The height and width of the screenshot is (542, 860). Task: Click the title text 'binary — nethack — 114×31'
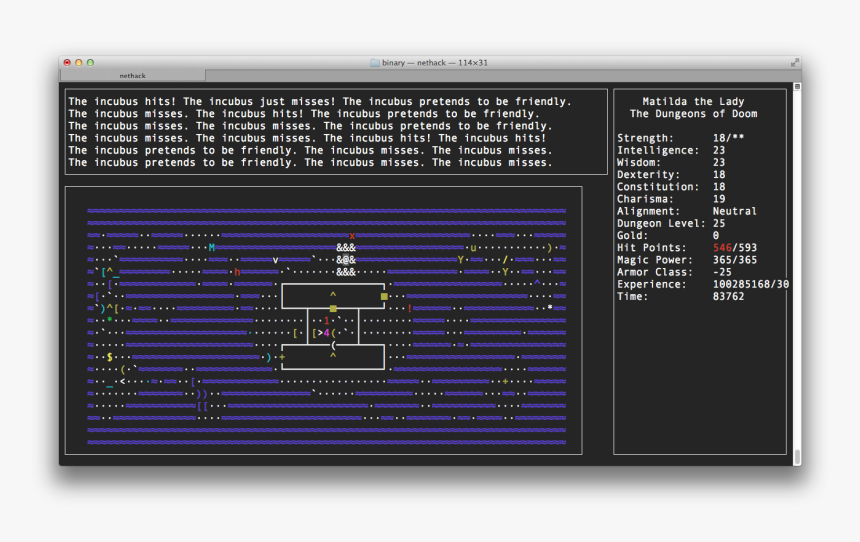(x=434, y=63)
